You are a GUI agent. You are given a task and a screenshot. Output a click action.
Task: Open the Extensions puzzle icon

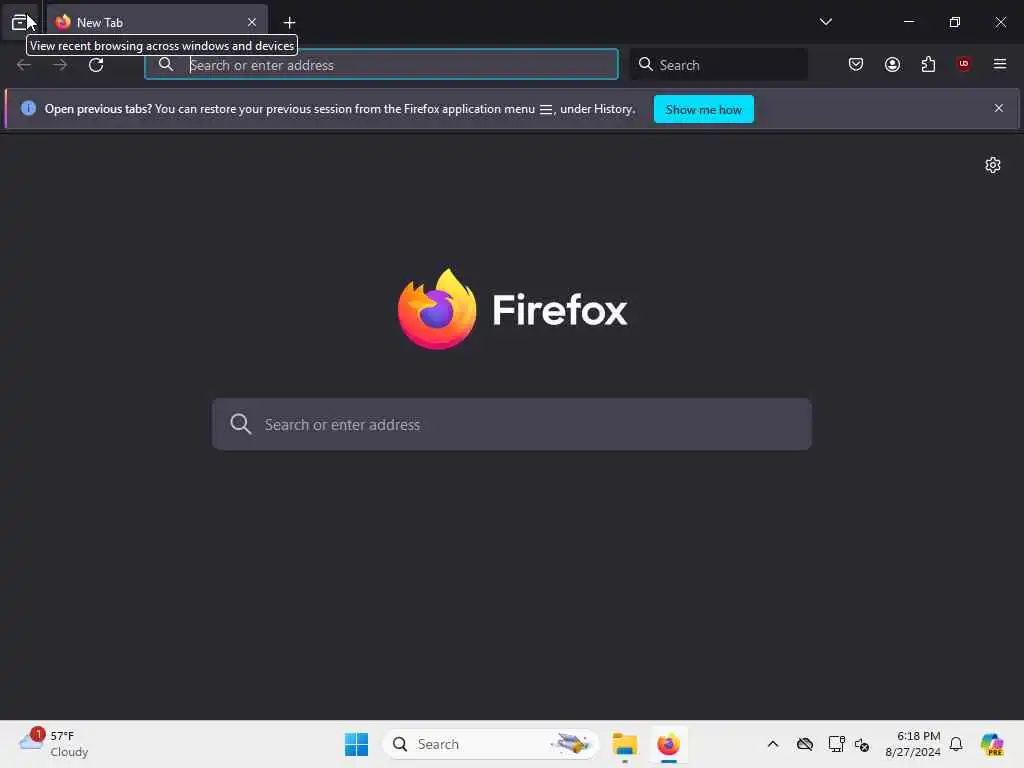pyautogui.click(x=928, y=64)
